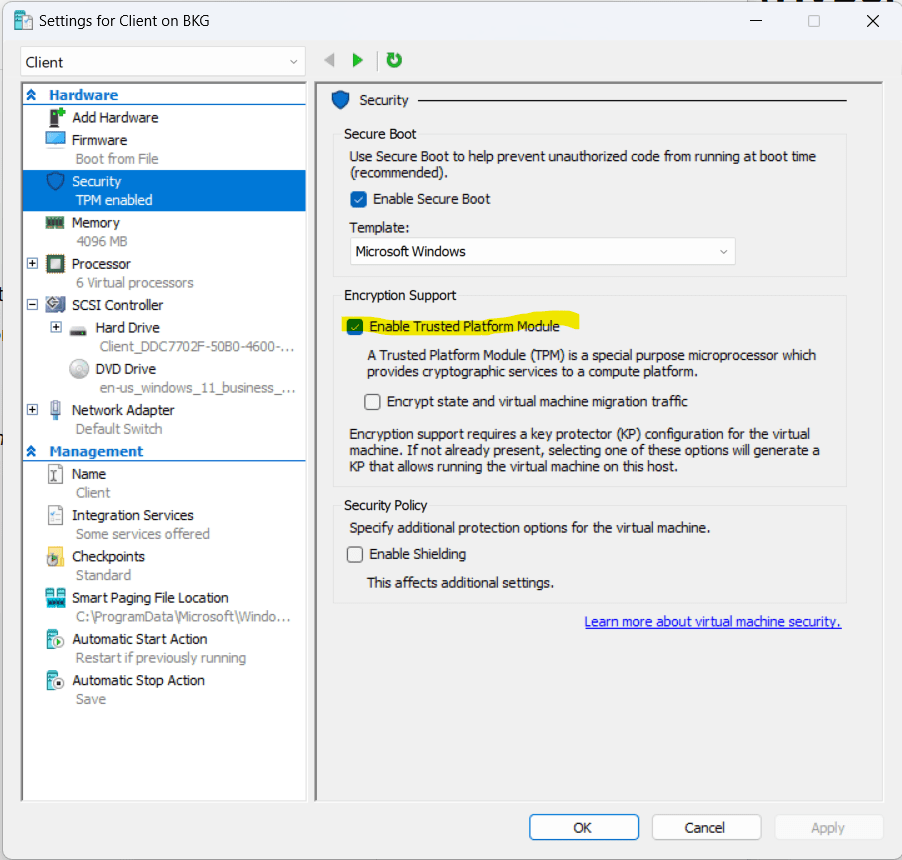This screenshot has height=860, width=902.
Task: Select Integration Services in the Management list
Action: click(x=132, y=515)
